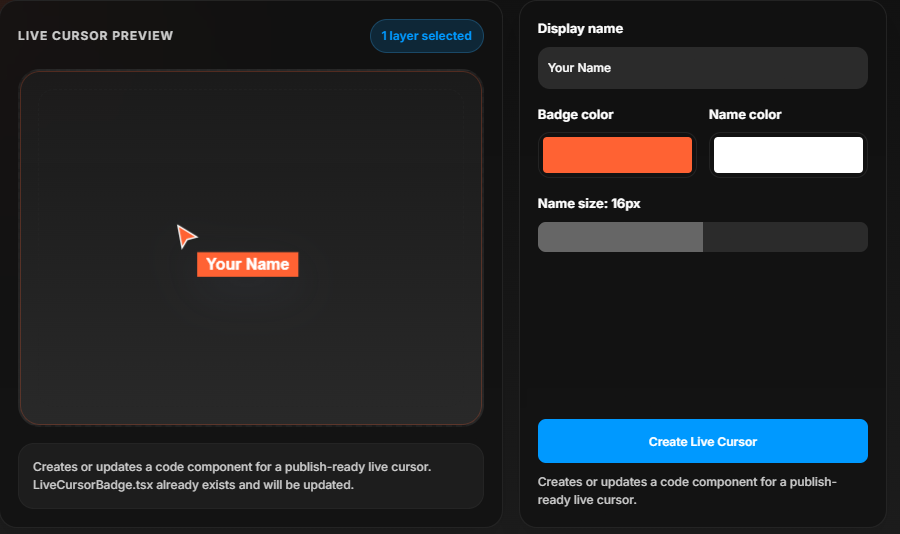Viewport: 900px width, 534px height.
Task: Click the "Your Name" text inside Display name field
Action: coord(579,68)
